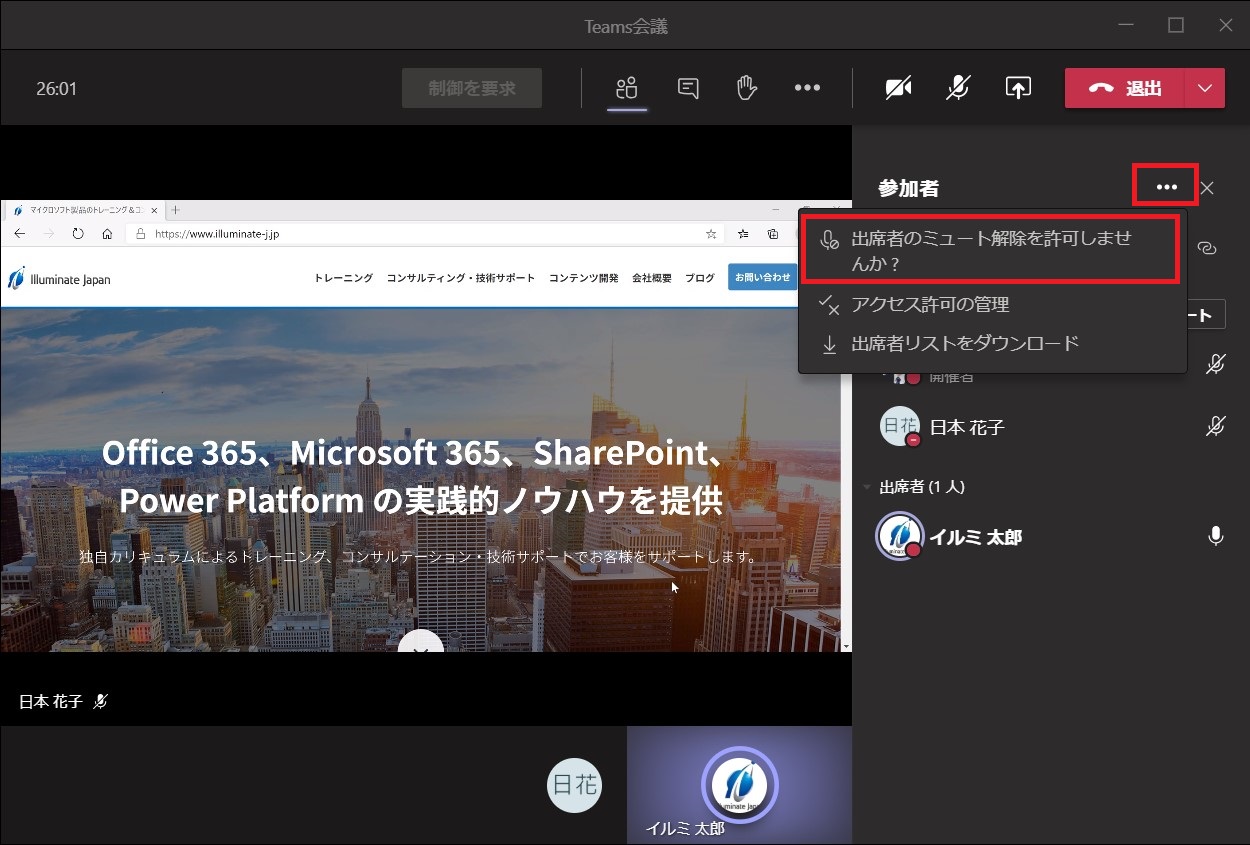Click the red 退出 leave button
The width and height of the screenshot is (1250, 845).
pos(1125,88)
